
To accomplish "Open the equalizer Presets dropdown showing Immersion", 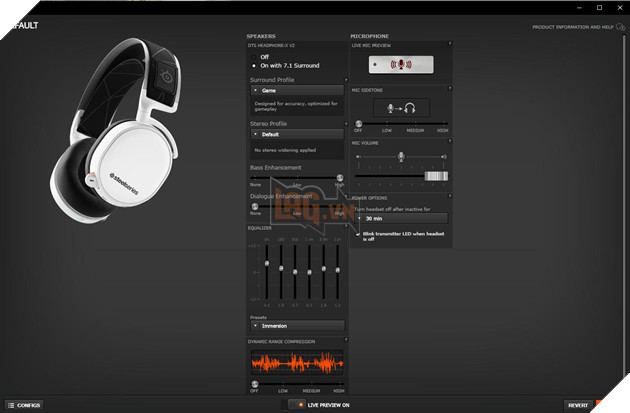I will click(x=297, y=326).
